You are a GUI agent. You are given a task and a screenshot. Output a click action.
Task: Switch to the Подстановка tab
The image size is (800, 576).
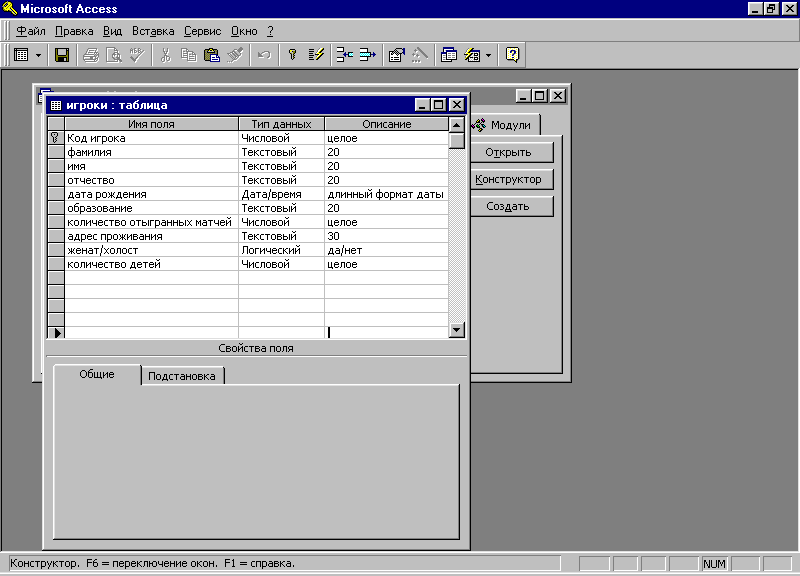tap(182, 376)
